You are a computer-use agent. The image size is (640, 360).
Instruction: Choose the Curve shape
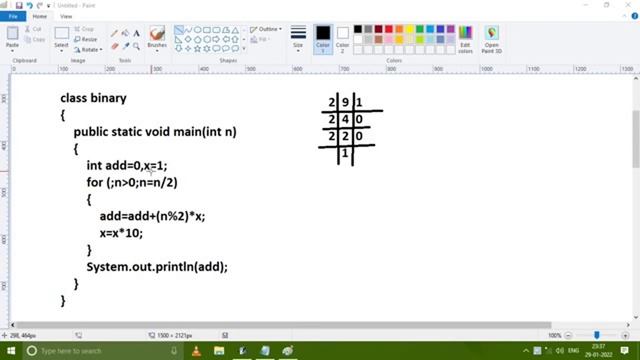[x=188, y=30]
